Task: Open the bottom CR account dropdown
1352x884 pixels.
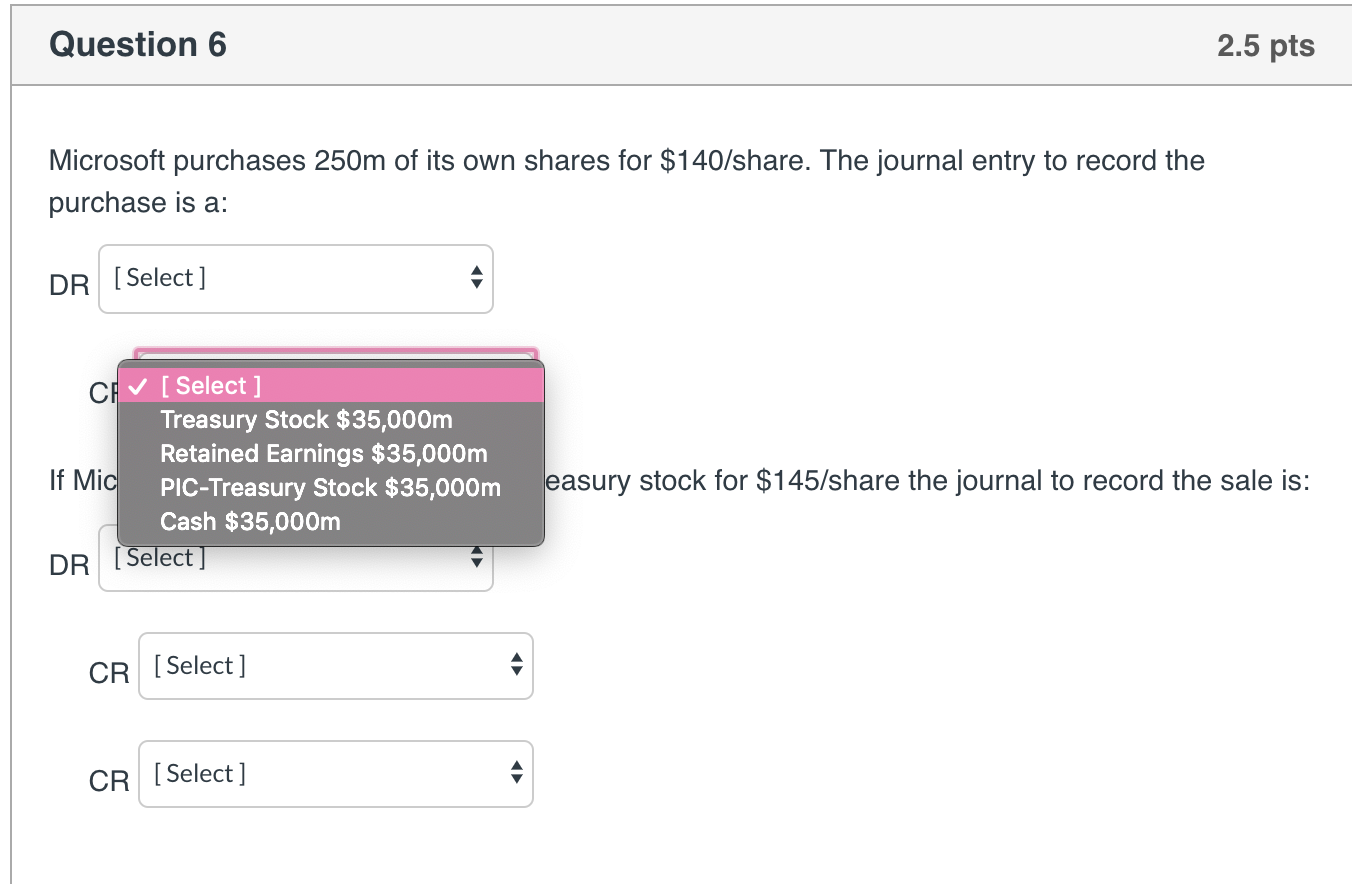Action: (x=336, y=773)
